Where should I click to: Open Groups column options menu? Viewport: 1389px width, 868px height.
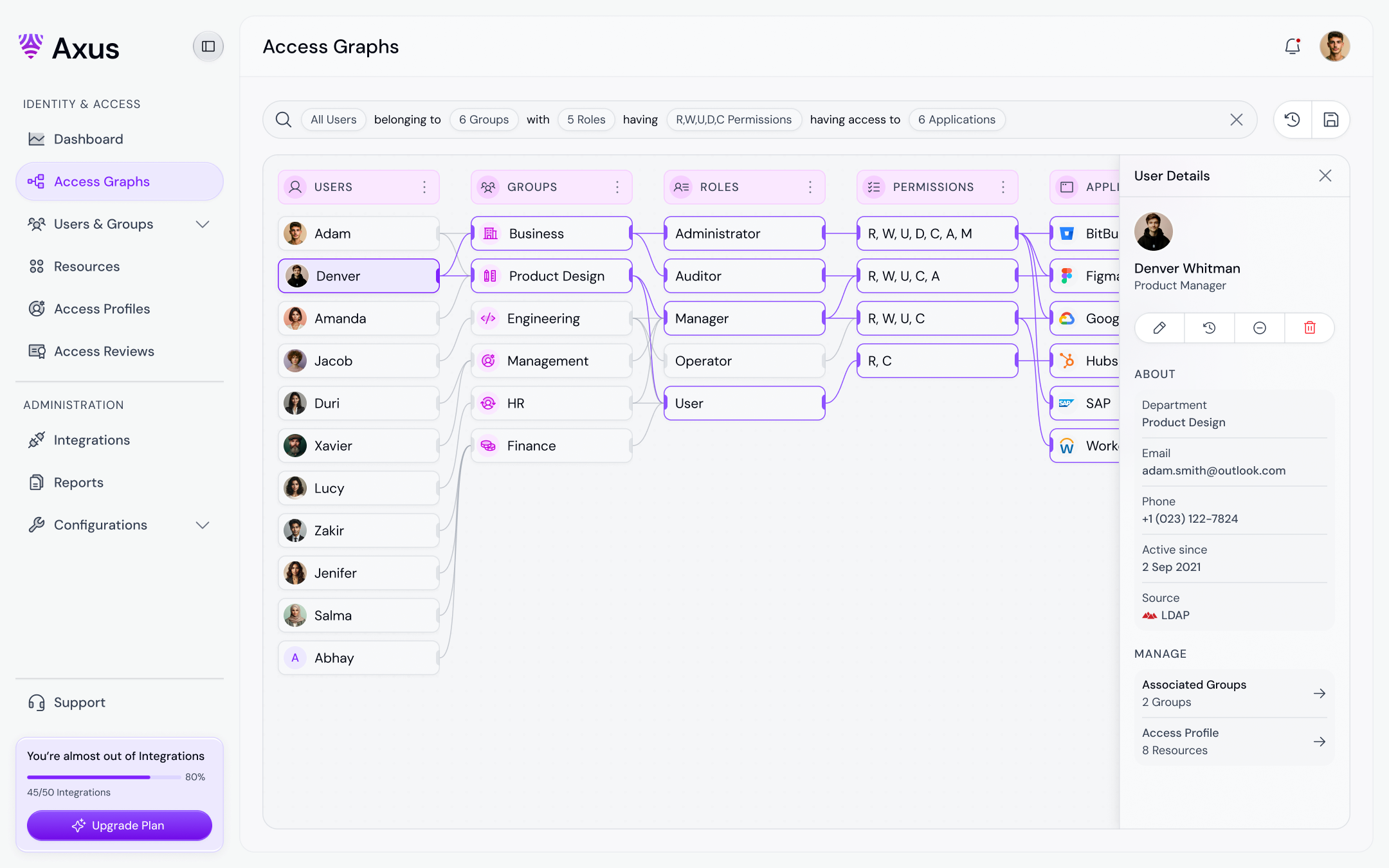tap(617, 187)
